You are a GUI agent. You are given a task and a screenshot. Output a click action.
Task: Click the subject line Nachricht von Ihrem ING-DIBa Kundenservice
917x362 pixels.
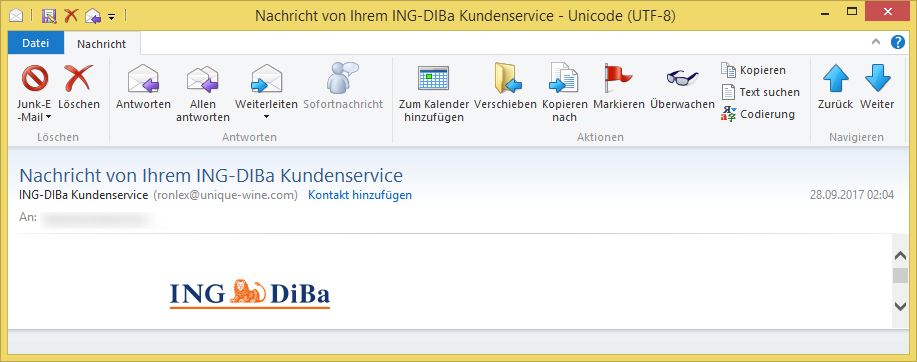coord(211,175)
